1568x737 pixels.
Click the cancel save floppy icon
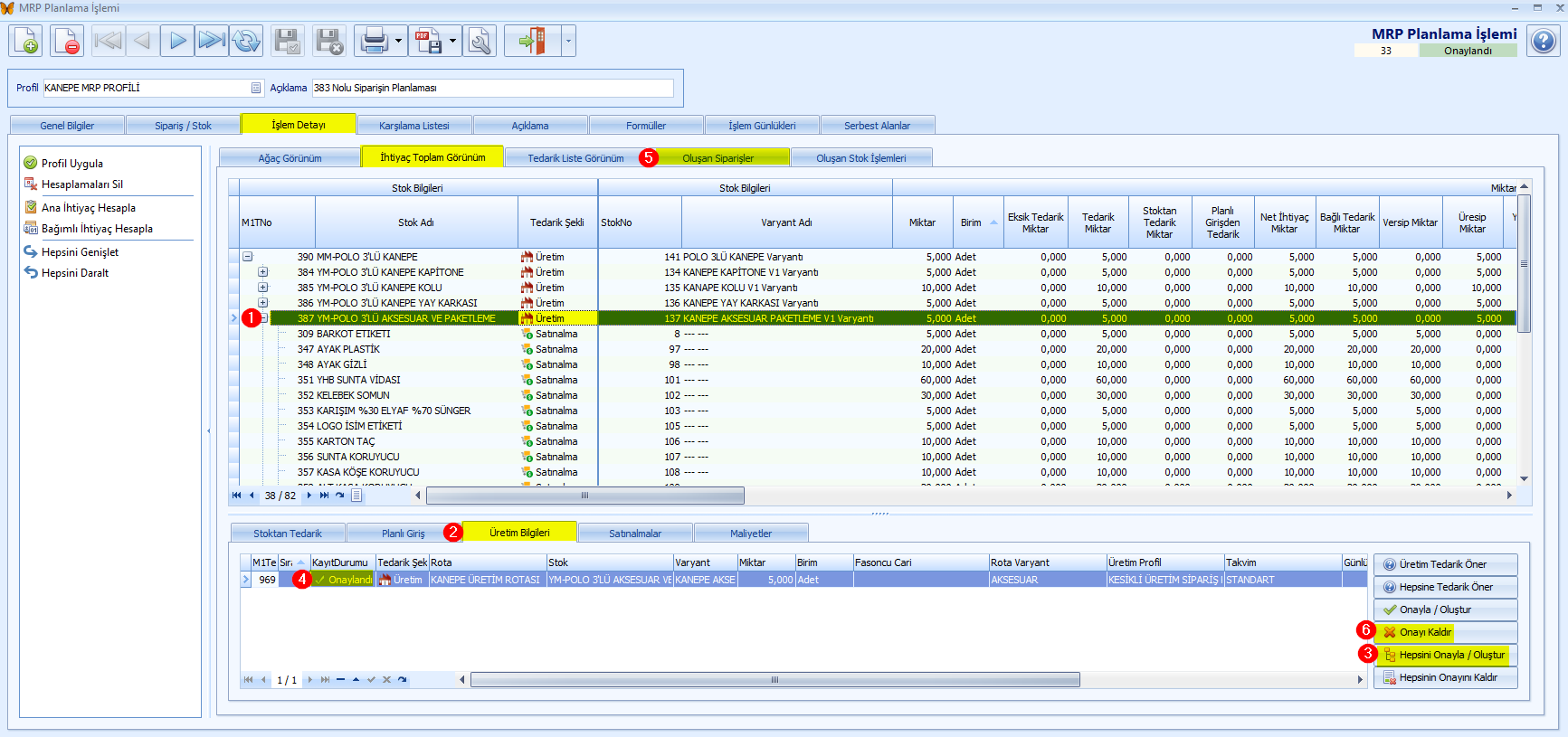click(329, 41)
